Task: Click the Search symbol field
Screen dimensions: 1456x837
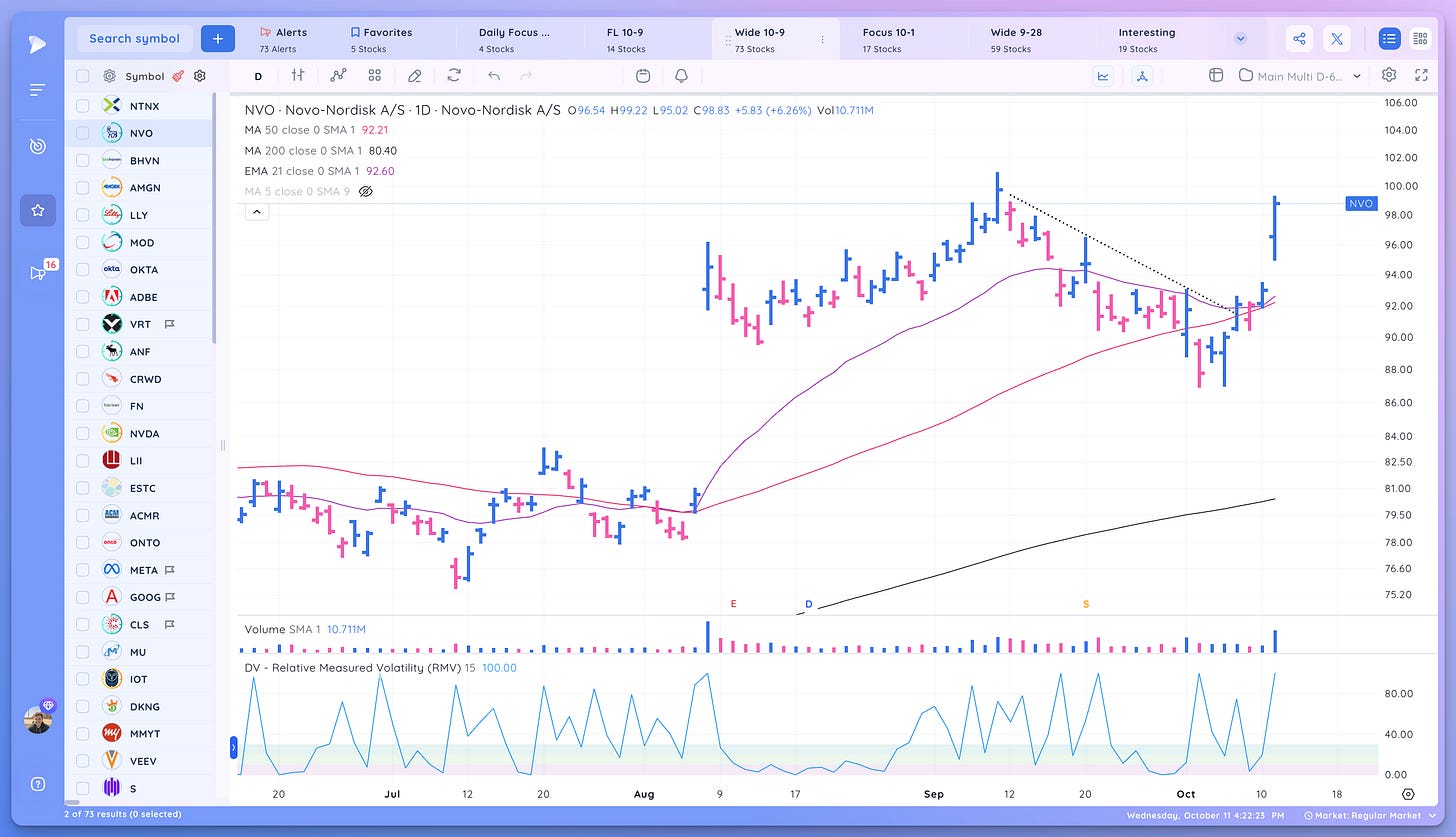Action: [134, 39]
